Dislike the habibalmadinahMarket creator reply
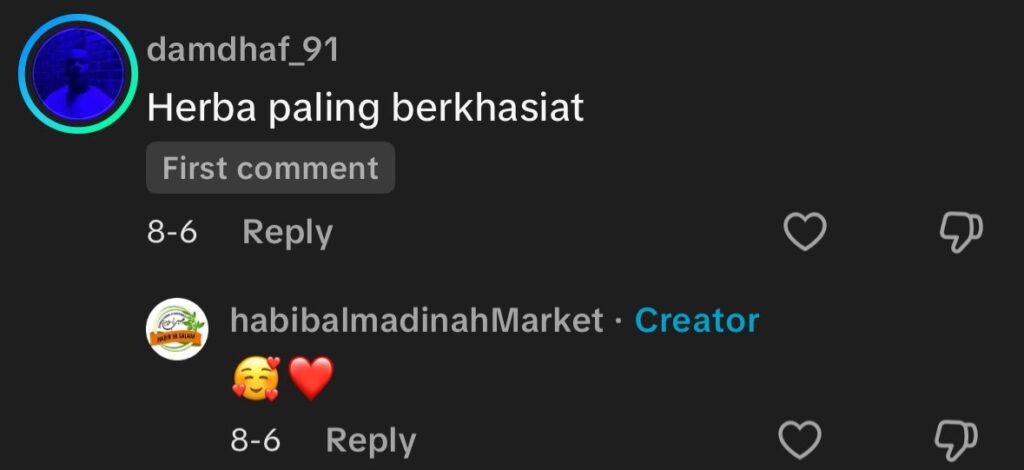 tap(957, 441)
